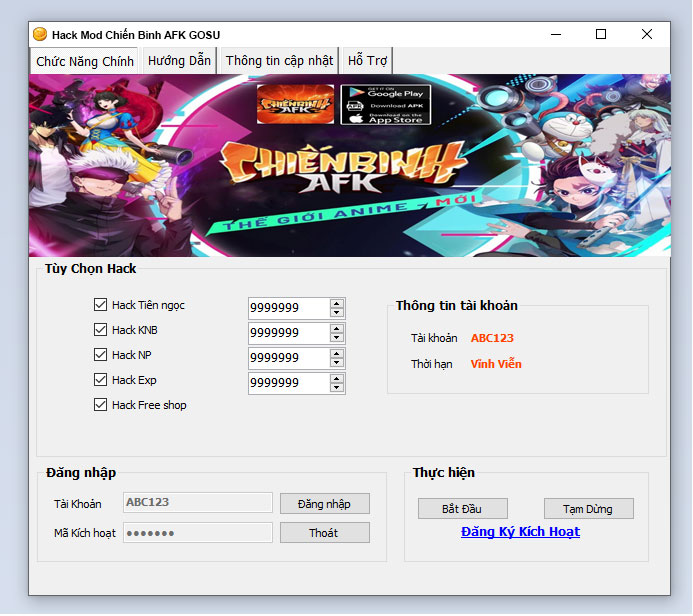Image resolution: width=693 pixels, height=616 pixels.
Task: Click the Đăng nhập button
Action: [325, 504]
